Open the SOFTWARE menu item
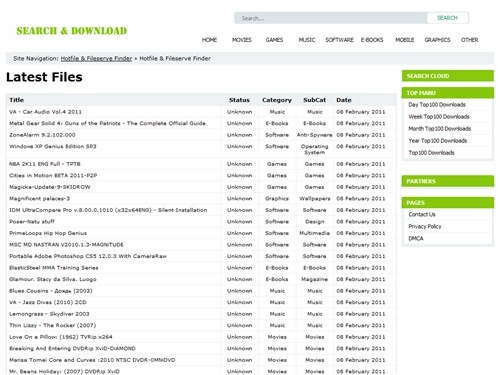Image resolution: width=500 pixels, height=375 pixels. [339, 40]
